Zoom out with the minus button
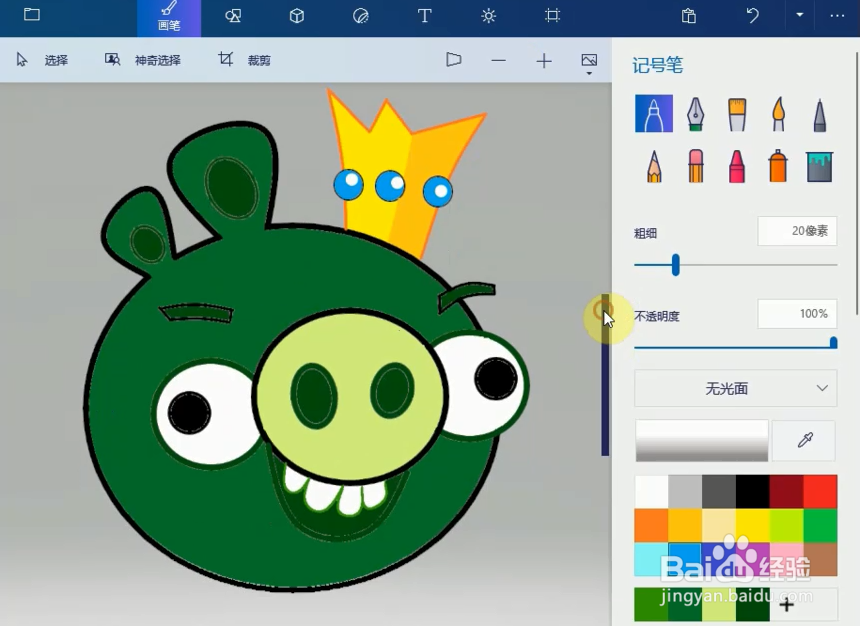860x626 pixels. [x=499, y=60]
